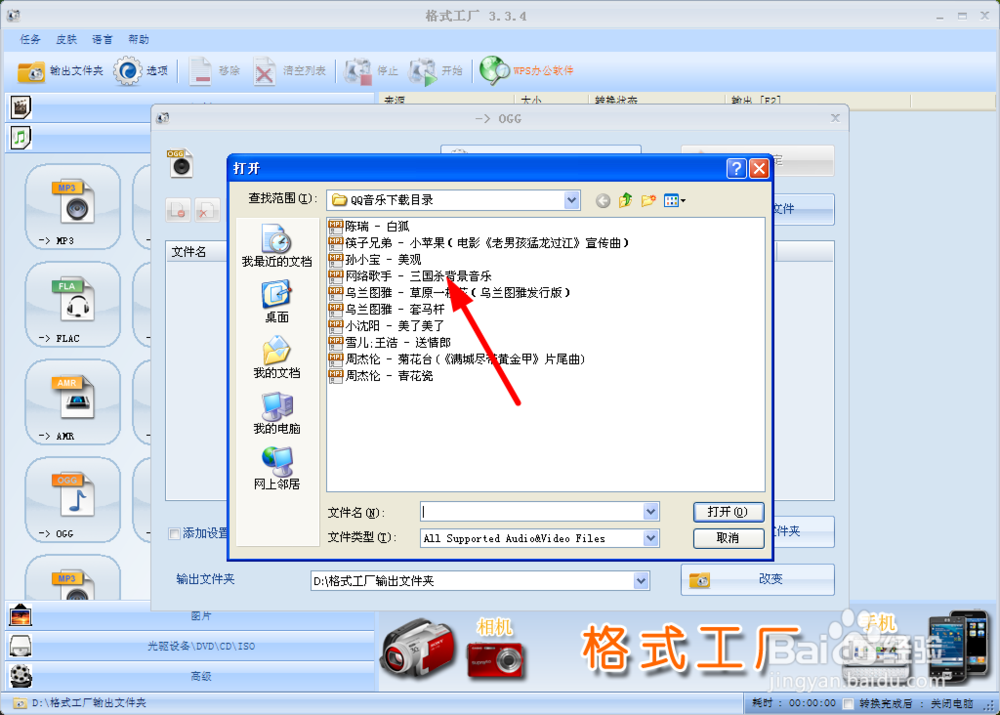Go to Network Neighborhood in places bar
Screen dimensions: 1000x715
277,469
